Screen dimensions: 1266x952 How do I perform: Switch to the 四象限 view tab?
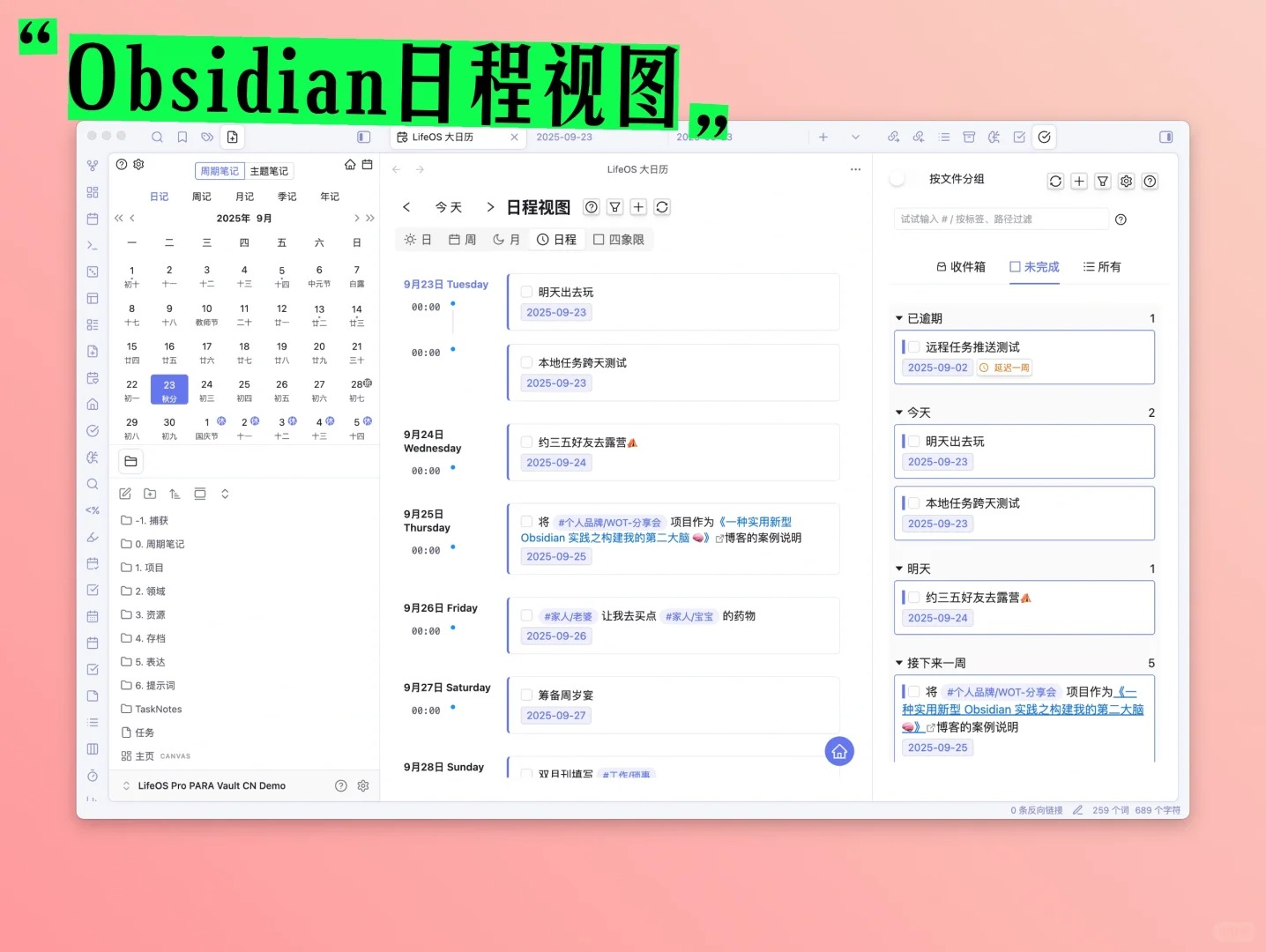coord(618,240)
